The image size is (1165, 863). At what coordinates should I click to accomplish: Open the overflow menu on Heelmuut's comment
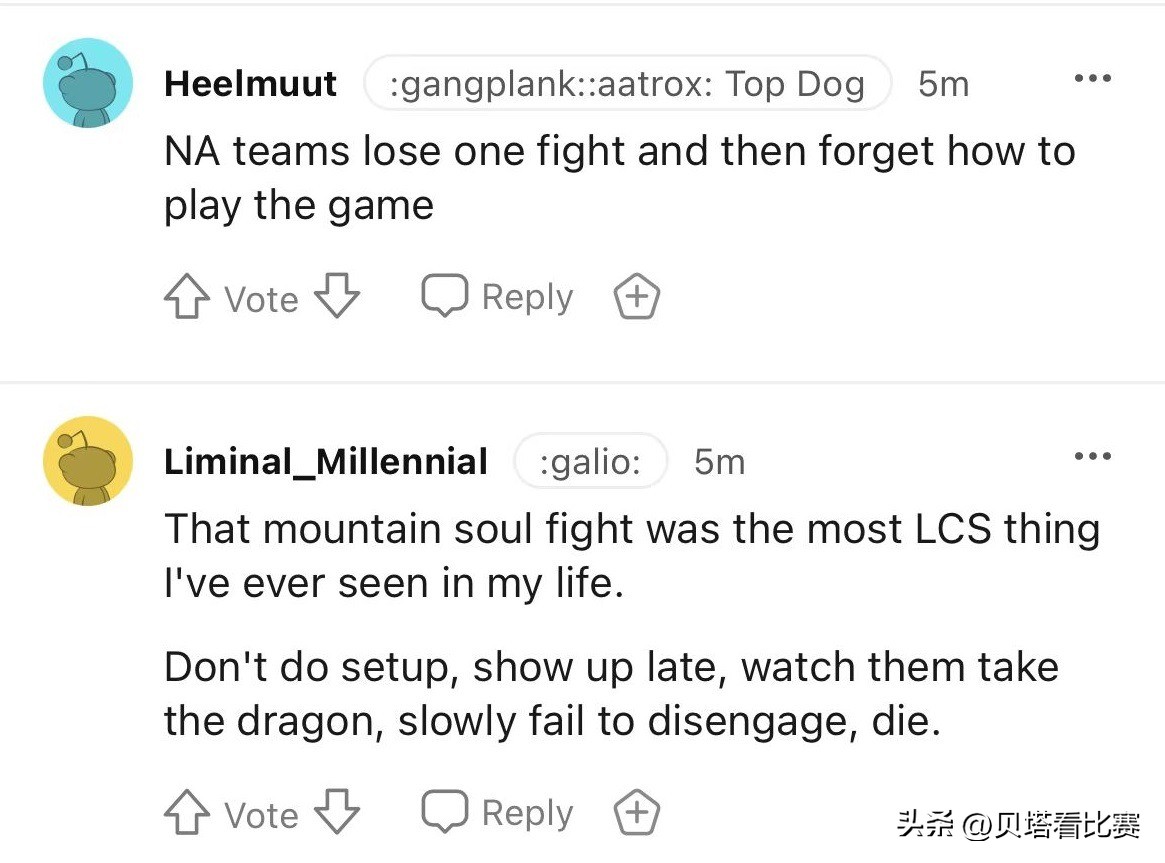point(1092,78)
